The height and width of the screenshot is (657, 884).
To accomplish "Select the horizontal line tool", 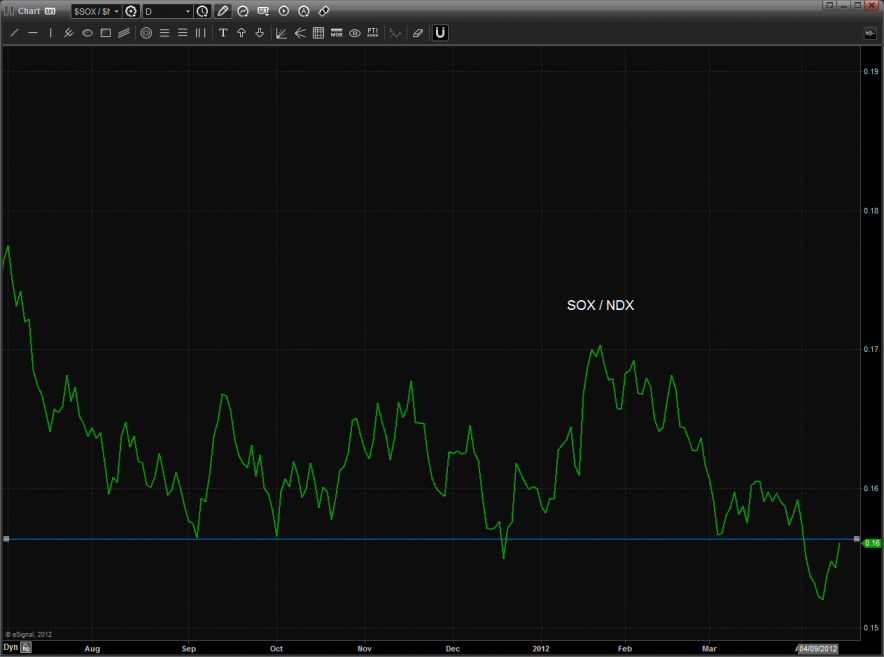I will [33, 33].
